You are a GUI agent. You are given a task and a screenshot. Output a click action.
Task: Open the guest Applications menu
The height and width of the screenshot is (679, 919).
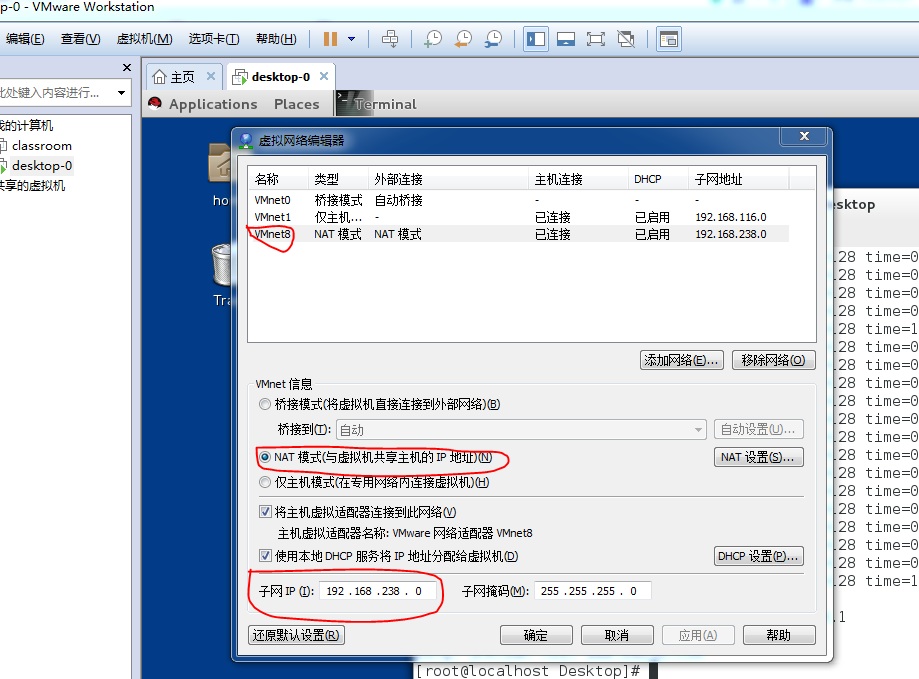click(x=213, y=104)
